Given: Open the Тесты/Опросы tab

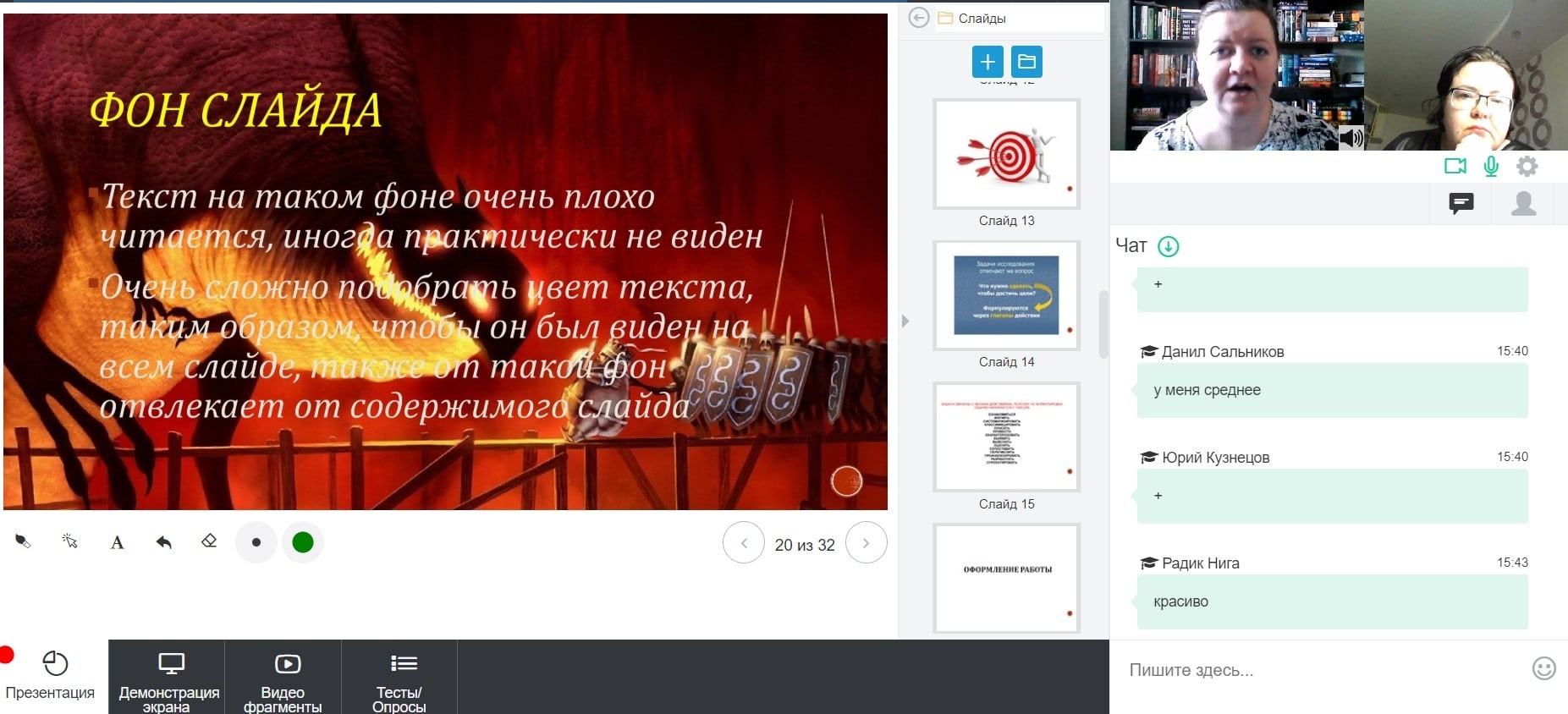Looking at the screenshot, I should point(399,678).
